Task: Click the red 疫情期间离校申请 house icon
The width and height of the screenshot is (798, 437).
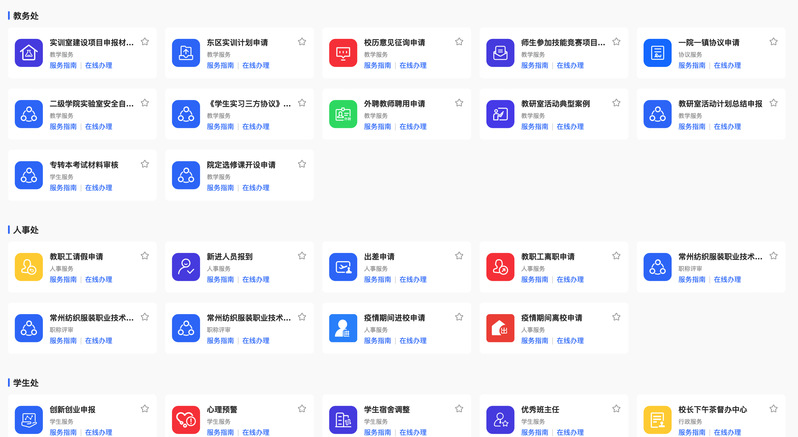Action: click(500, 328)
